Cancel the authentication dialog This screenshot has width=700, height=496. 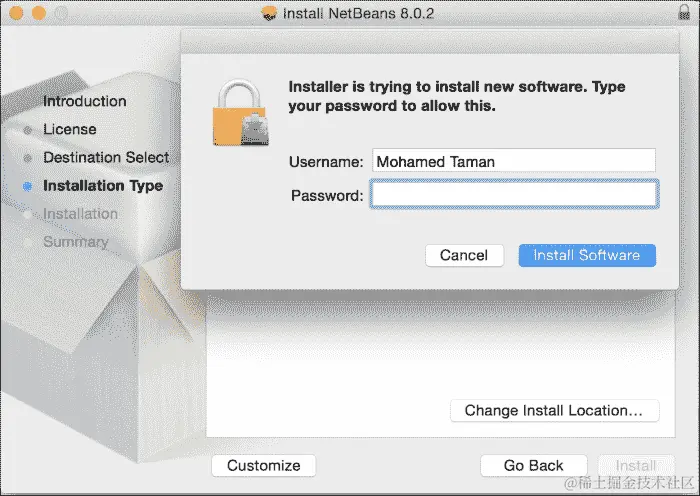[x=464, y=255]
